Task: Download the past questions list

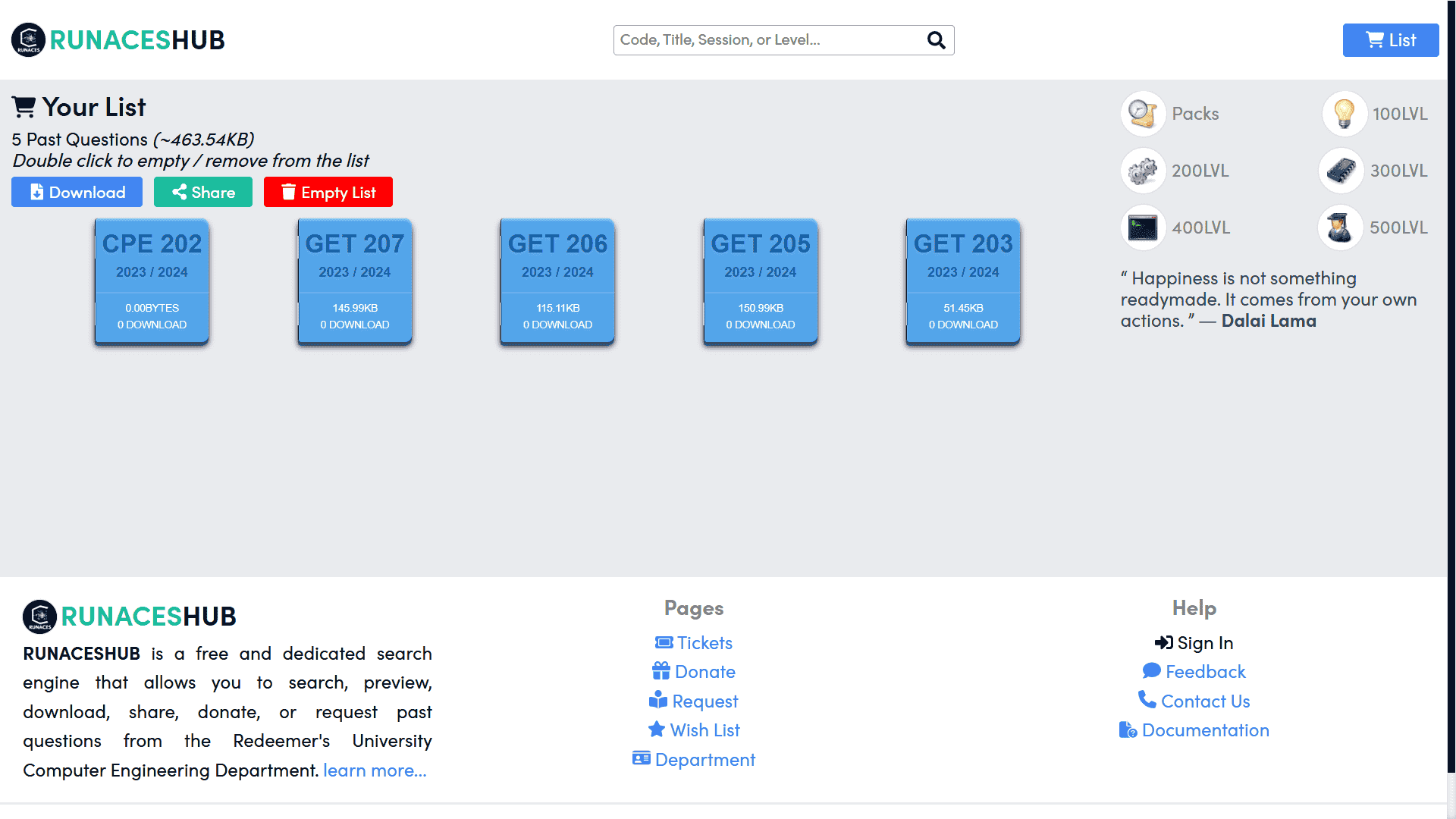Action: tap(77, 192)
